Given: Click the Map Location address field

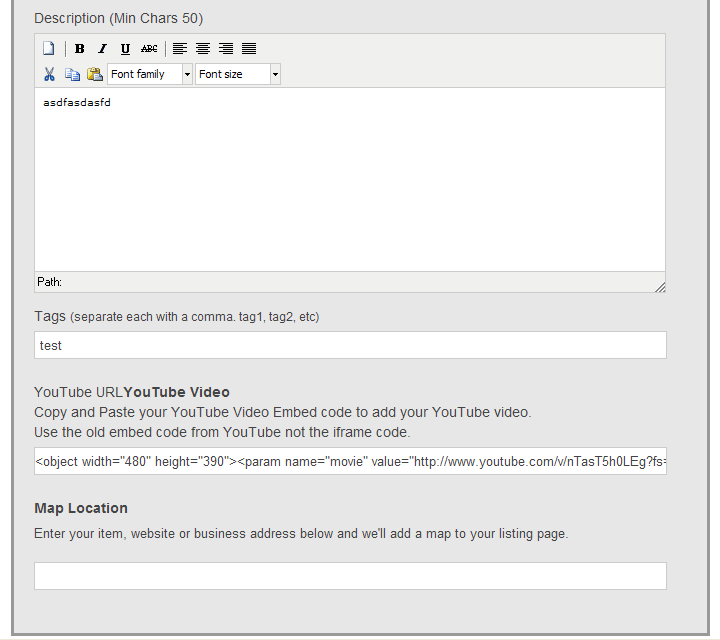Looking at the screenshot, I should [x=350, y=576].
